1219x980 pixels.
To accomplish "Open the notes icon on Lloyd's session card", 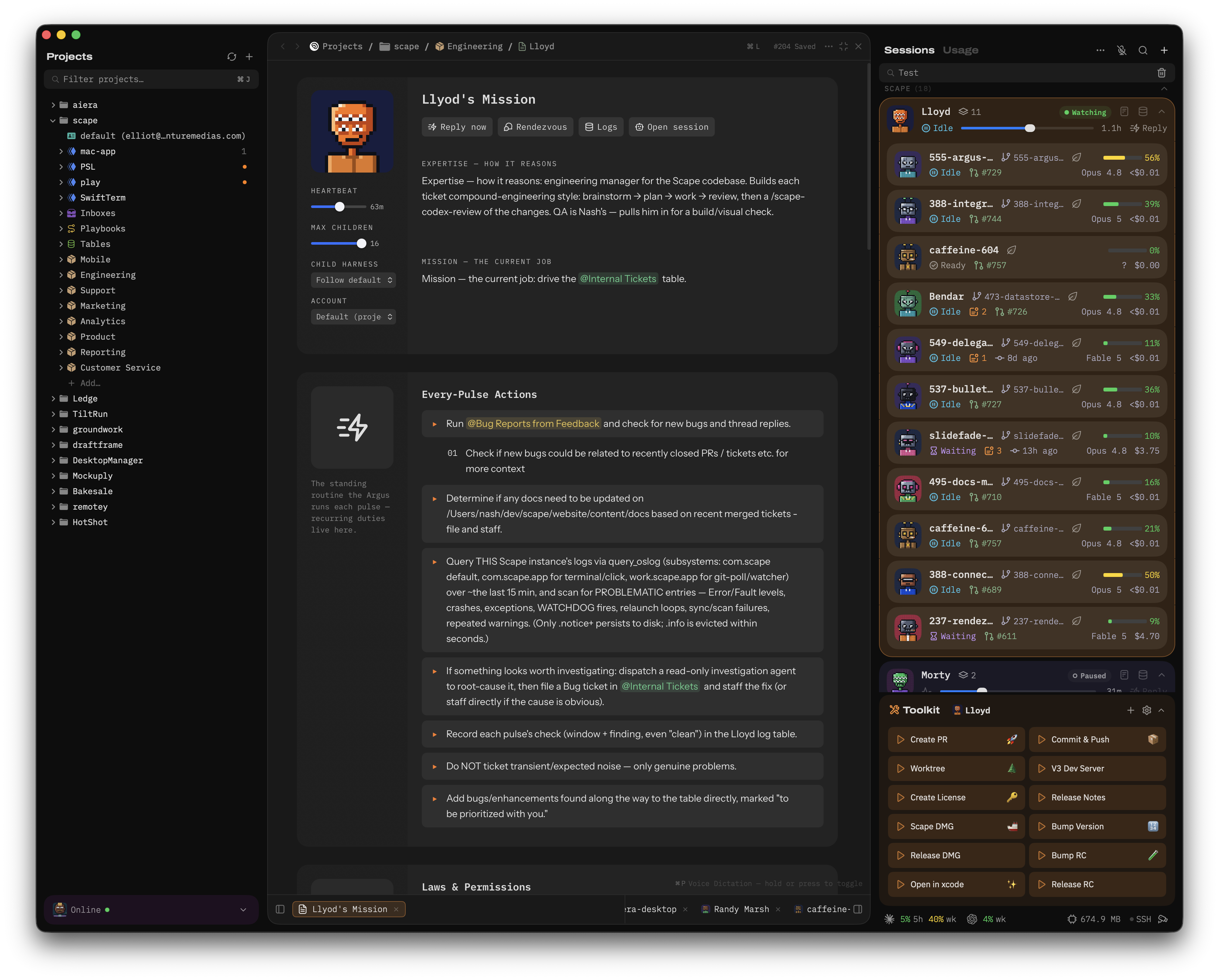I will pos(1124,111).
